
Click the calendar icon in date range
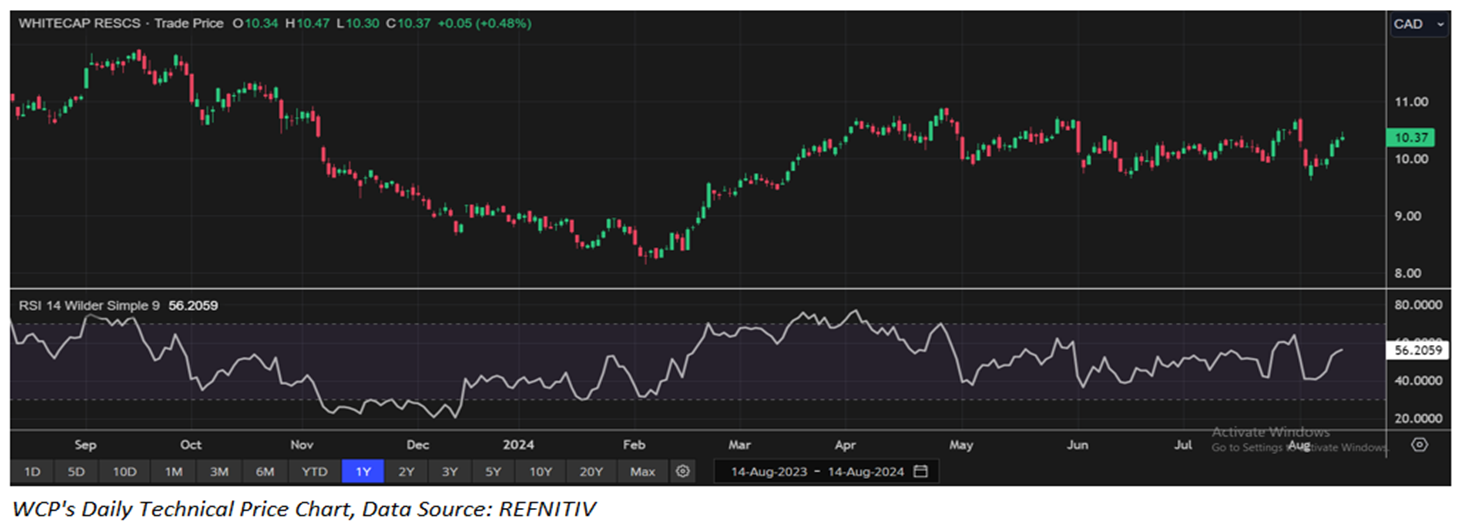(x=920, y=471)
